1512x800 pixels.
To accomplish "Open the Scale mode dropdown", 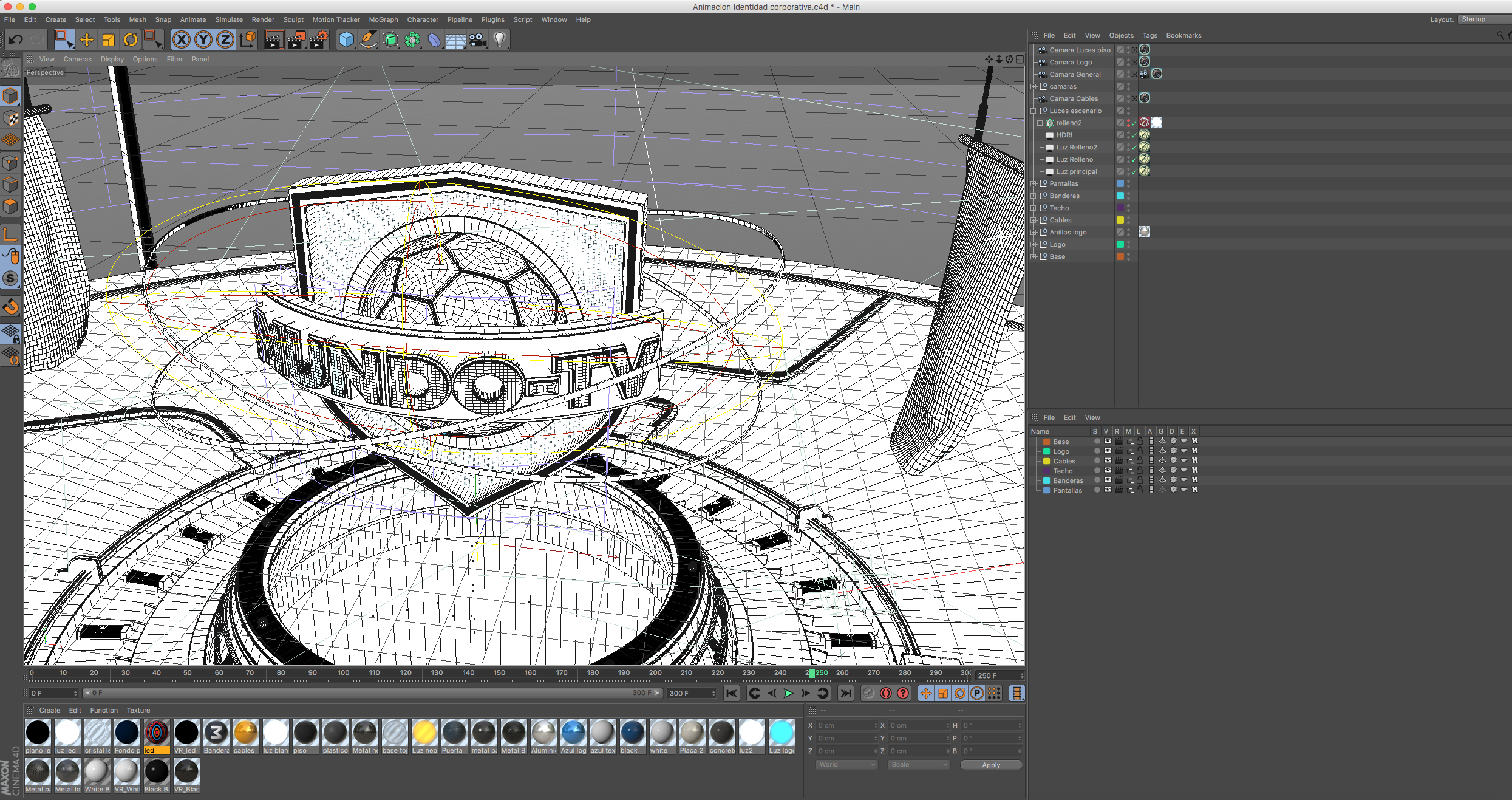I will pos(919,765).
